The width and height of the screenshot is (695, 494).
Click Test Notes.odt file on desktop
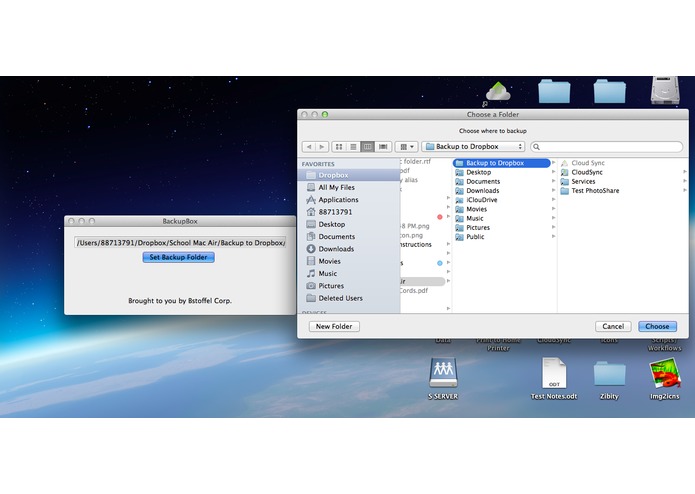tap(554, 379)
